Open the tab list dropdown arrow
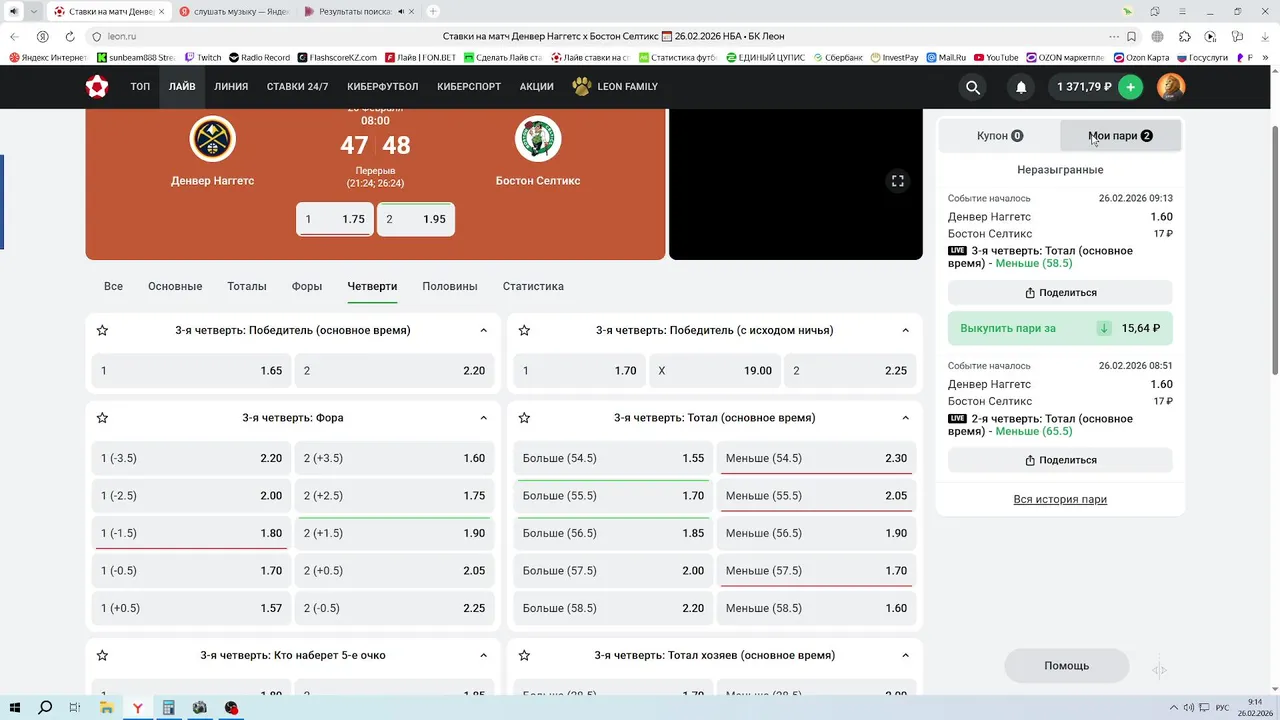1280x720 pixels. coord(35,11)
